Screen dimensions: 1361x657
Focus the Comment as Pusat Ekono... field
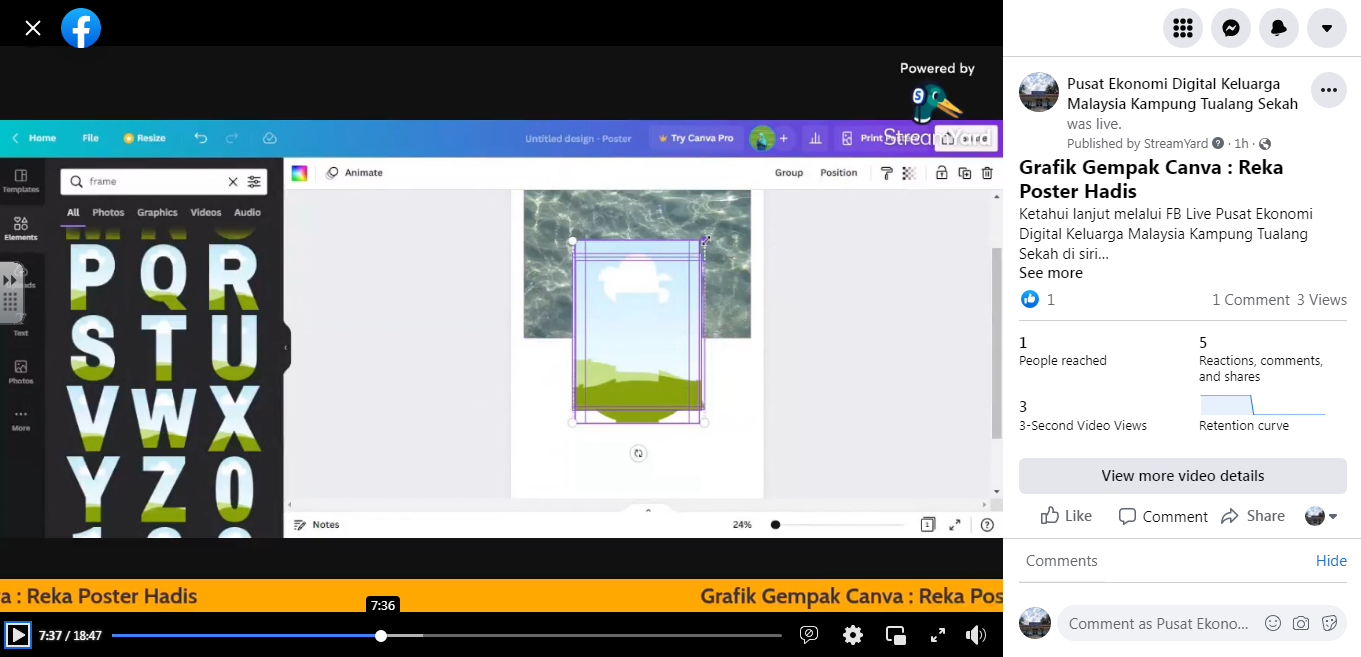[x=1158, y=623]
